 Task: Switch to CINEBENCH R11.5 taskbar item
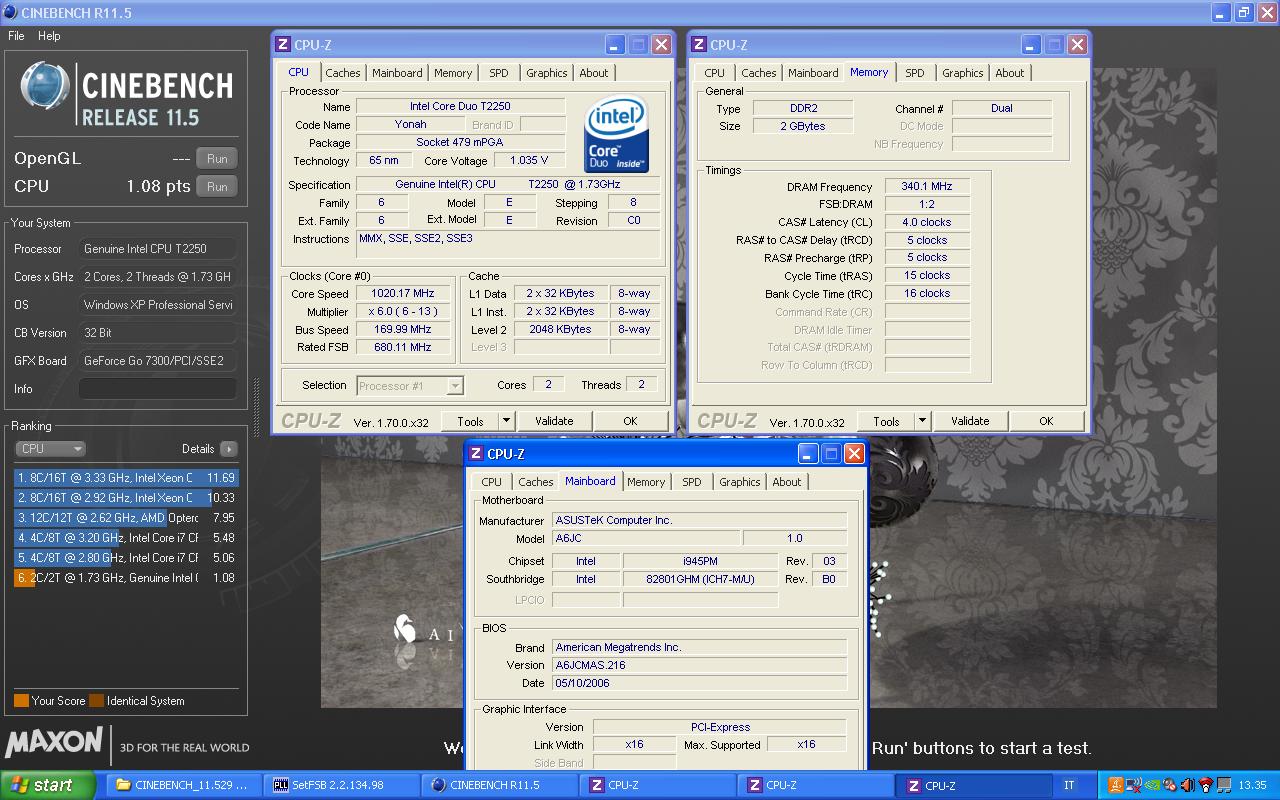click(500, 785)
